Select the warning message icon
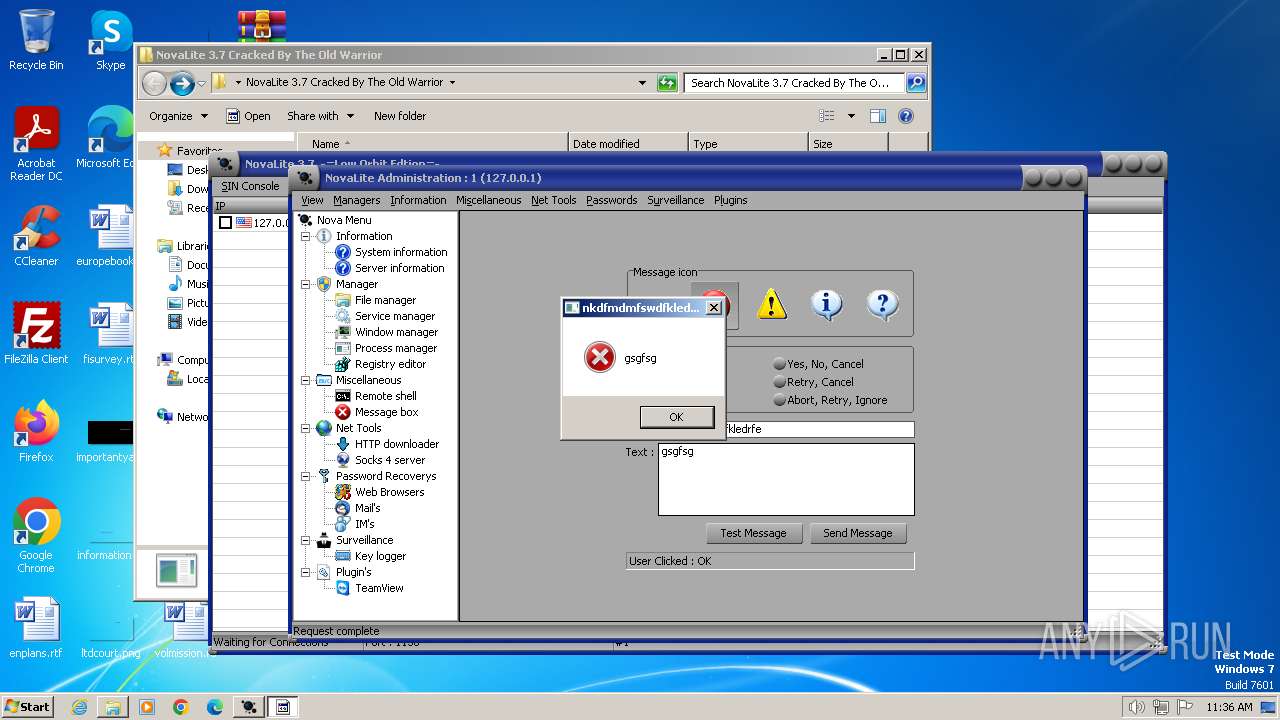The width and height of the screenshot is (1280, 720). pos(772,304)
